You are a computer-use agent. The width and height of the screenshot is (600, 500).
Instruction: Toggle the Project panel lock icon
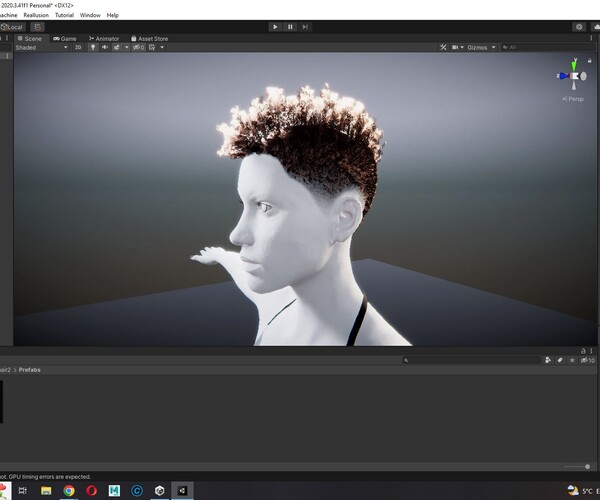[x=583, y=351]
